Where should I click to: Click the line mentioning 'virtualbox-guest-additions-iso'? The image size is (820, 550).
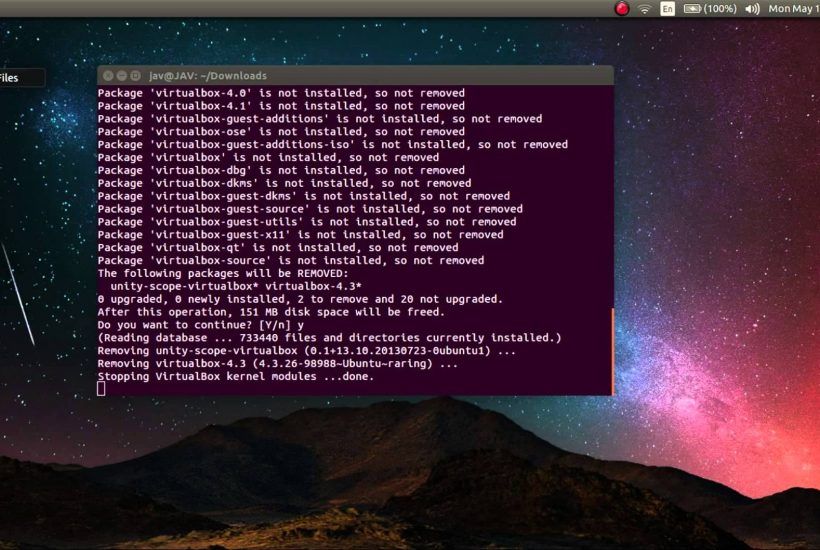point(333,144)
